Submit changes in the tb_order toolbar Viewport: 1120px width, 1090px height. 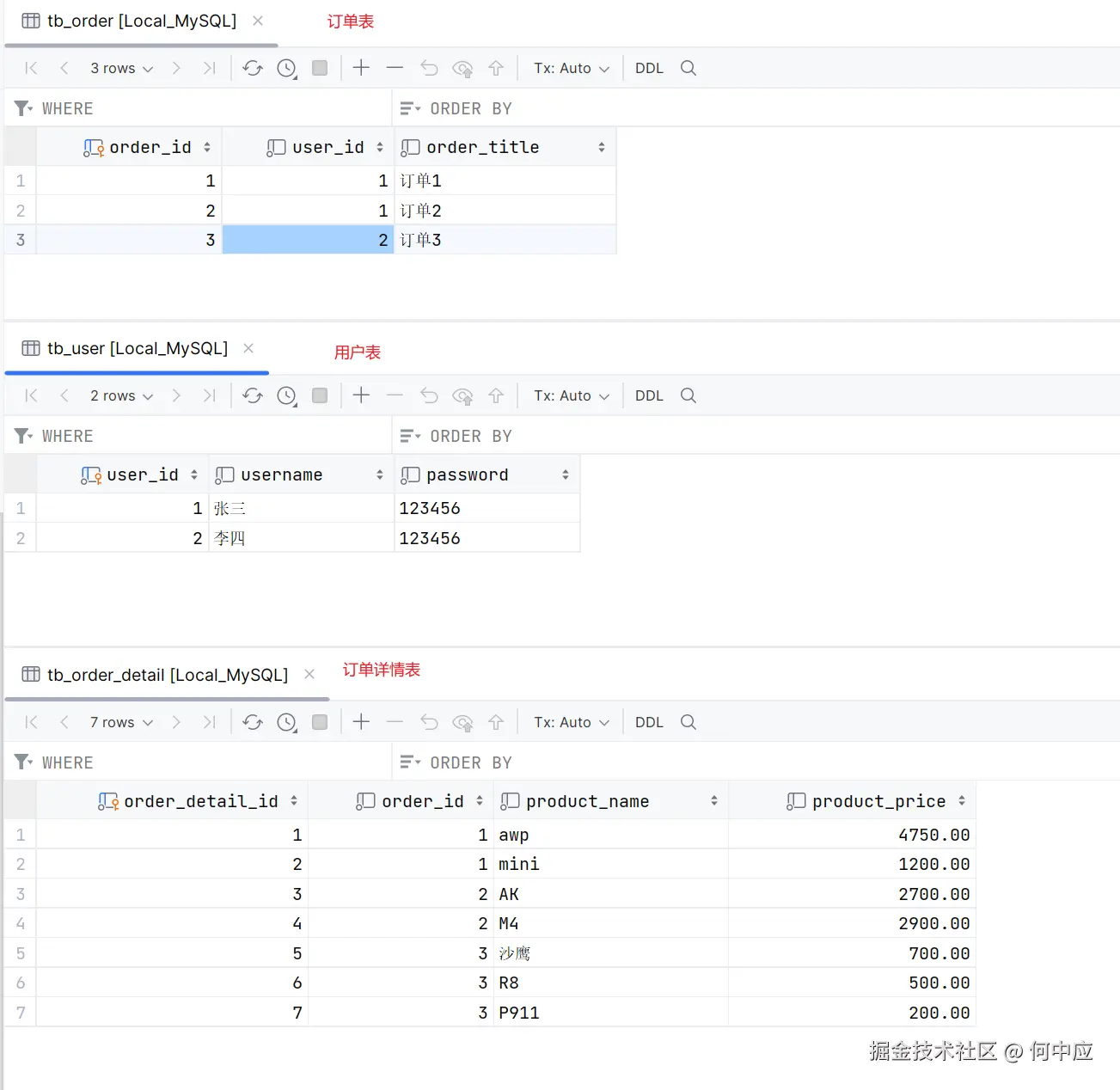coord(496,68)
